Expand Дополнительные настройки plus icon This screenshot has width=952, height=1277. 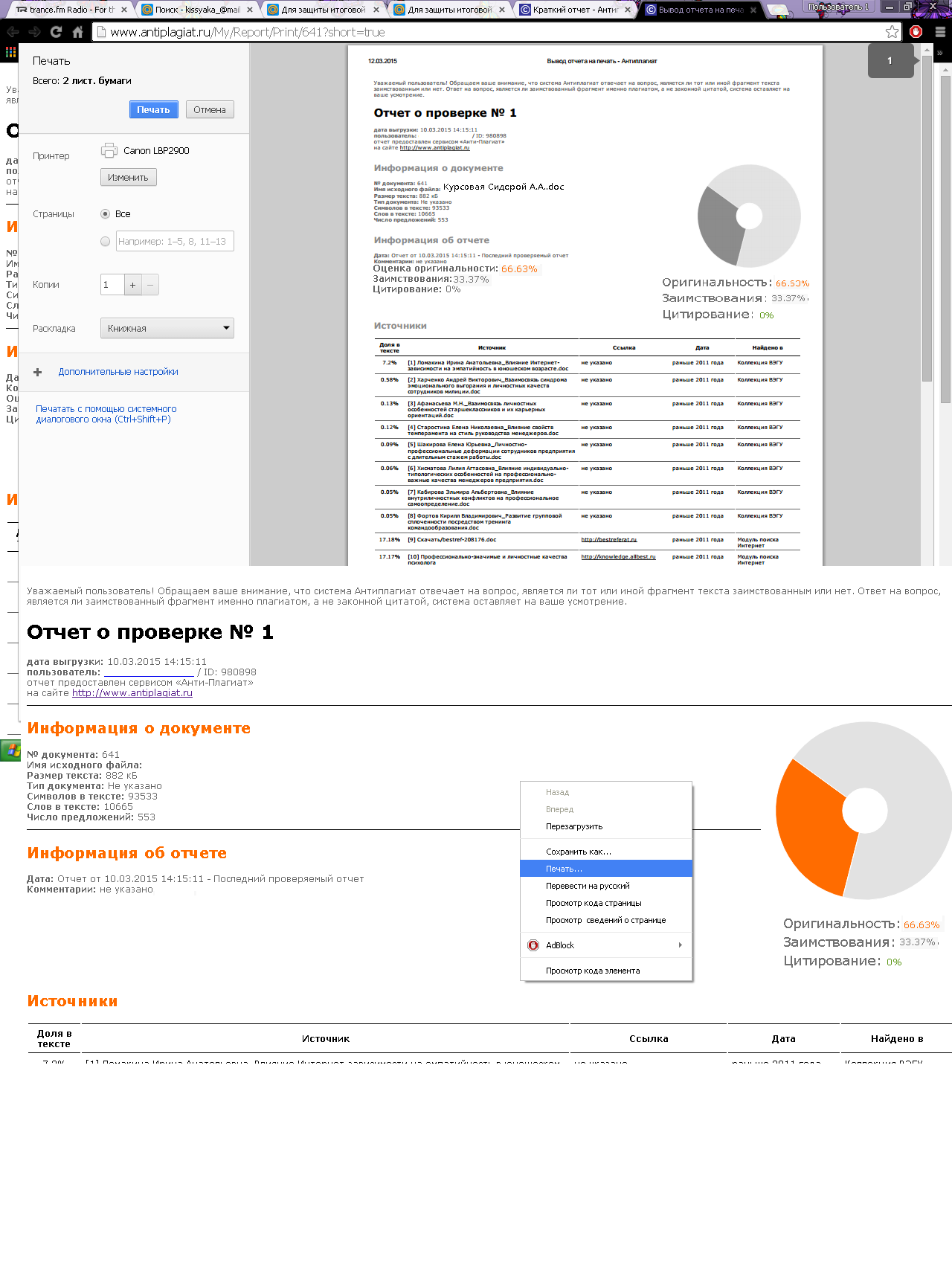(38, 372)
